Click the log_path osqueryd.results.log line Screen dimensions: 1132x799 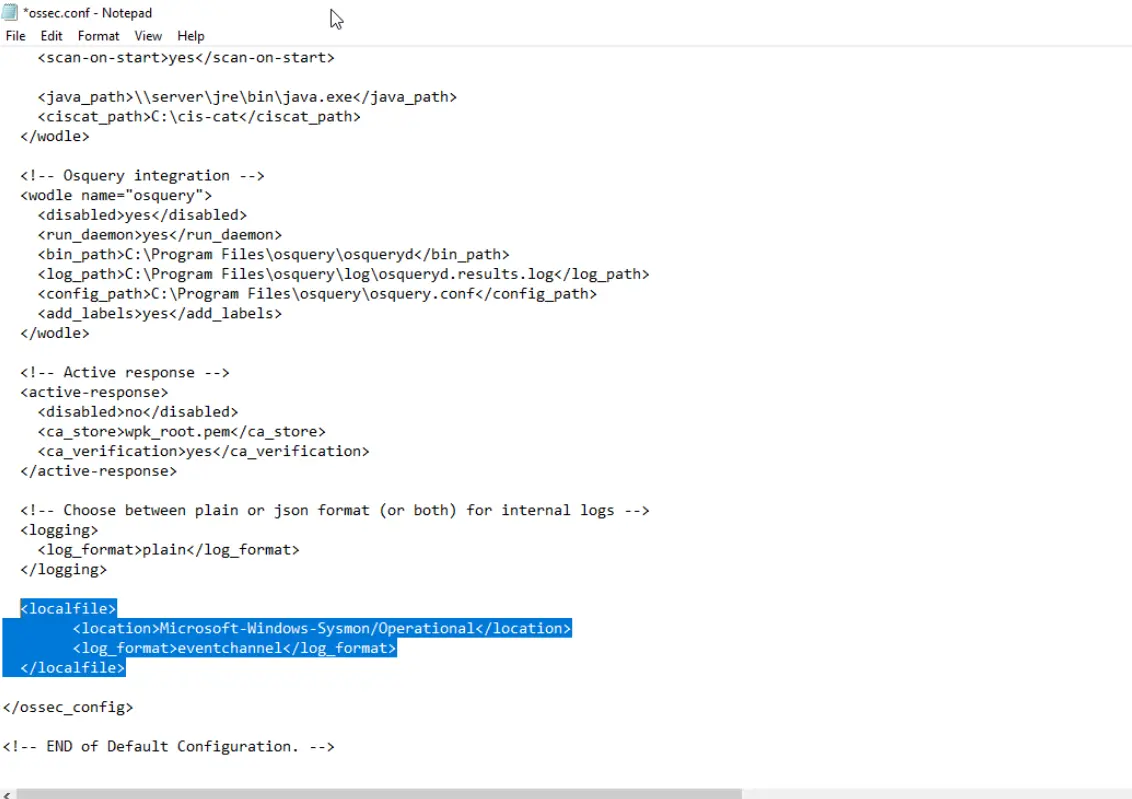[x=344, y=274]
